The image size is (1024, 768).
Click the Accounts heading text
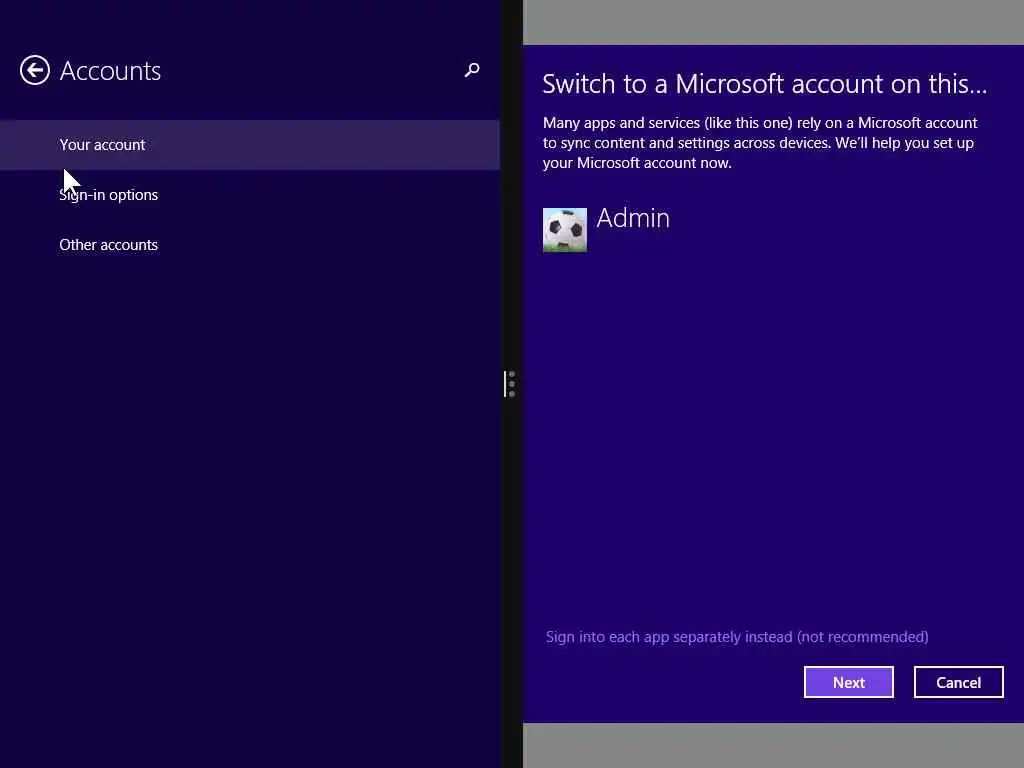110,71
